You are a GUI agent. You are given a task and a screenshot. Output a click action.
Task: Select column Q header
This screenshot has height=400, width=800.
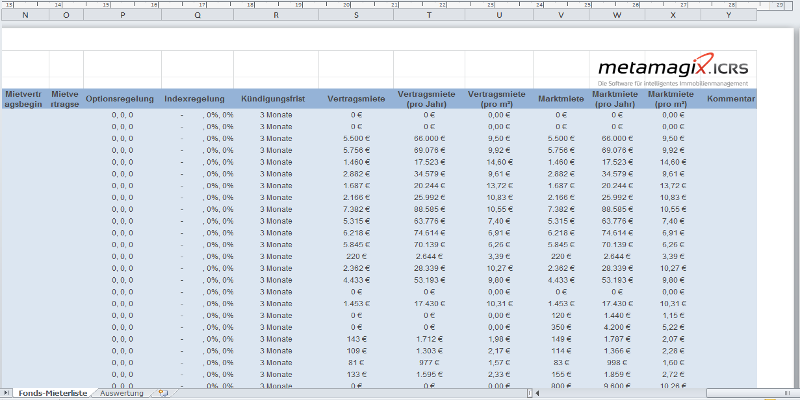(x=197, y=15)
